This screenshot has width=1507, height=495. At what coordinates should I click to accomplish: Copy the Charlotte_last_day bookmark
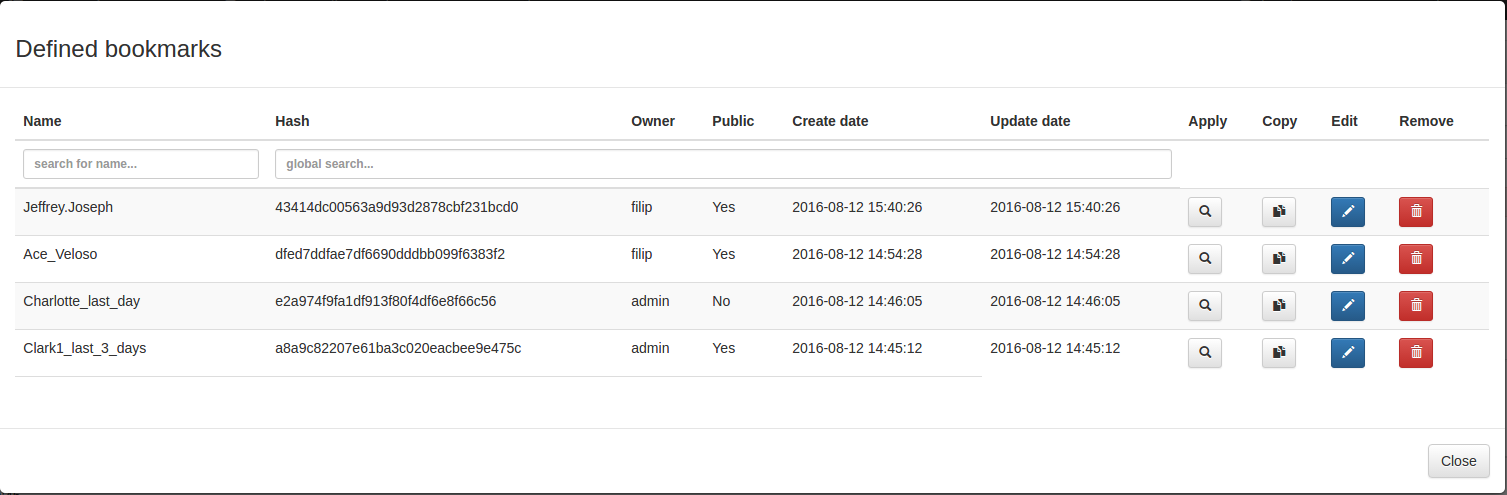[1278, 306]
